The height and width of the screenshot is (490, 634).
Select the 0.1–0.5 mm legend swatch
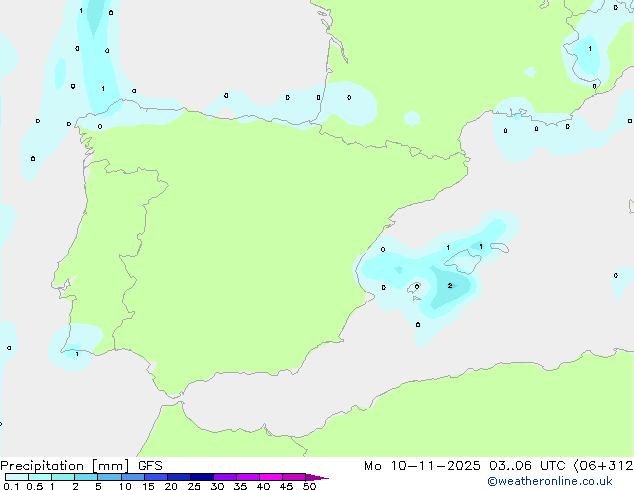[x=17, y=477]
